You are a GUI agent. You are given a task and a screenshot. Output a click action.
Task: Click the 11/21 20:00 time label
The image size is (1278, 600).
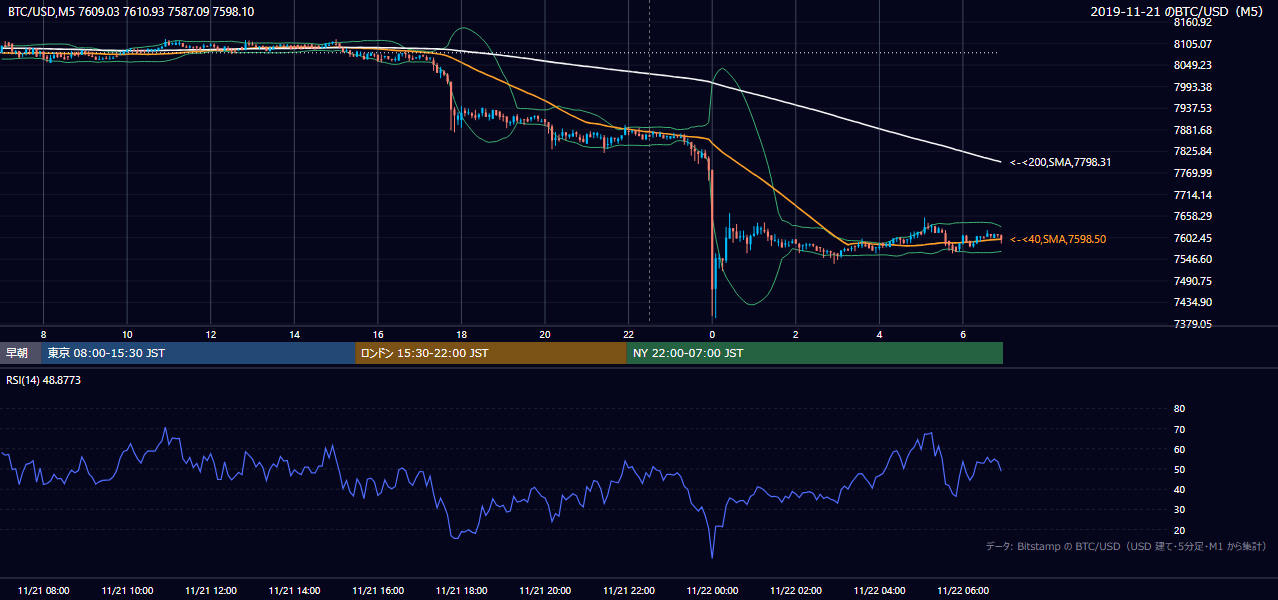pyautogui.click(x=545, y=591)
